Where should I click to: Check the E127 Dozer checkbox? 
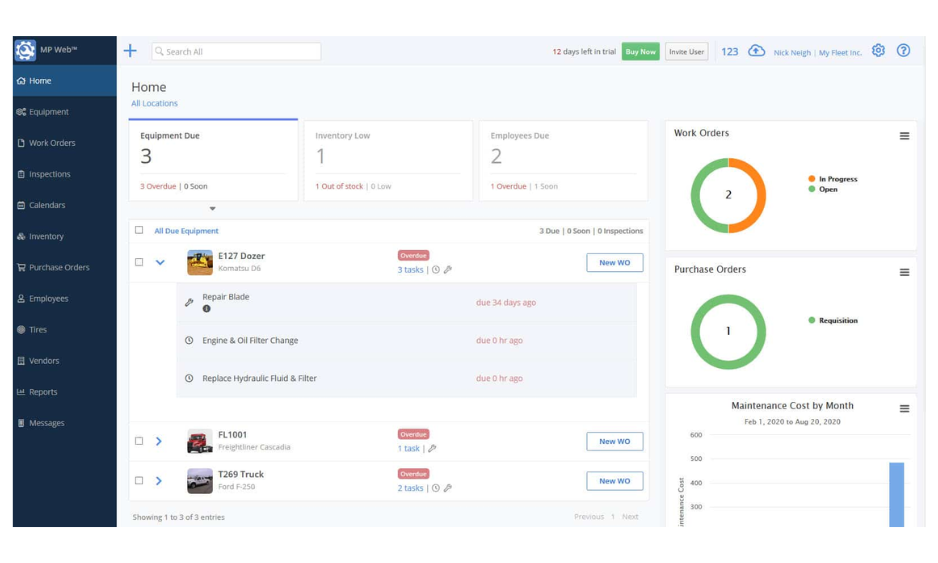click(x=139, y=263)
